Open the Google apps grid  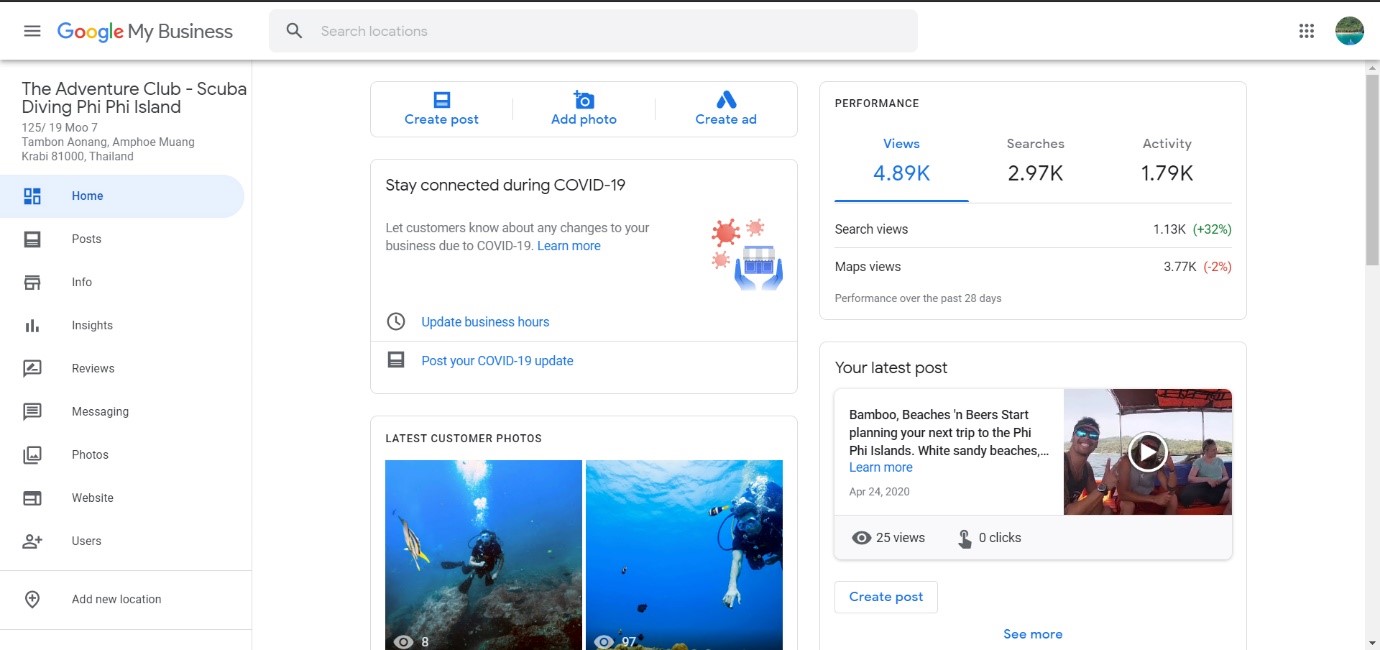1306,31
